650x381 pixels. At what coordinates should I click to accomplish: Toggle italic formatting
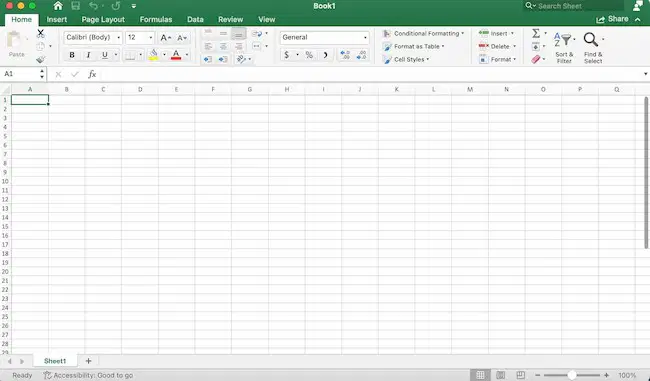[88, 55]
